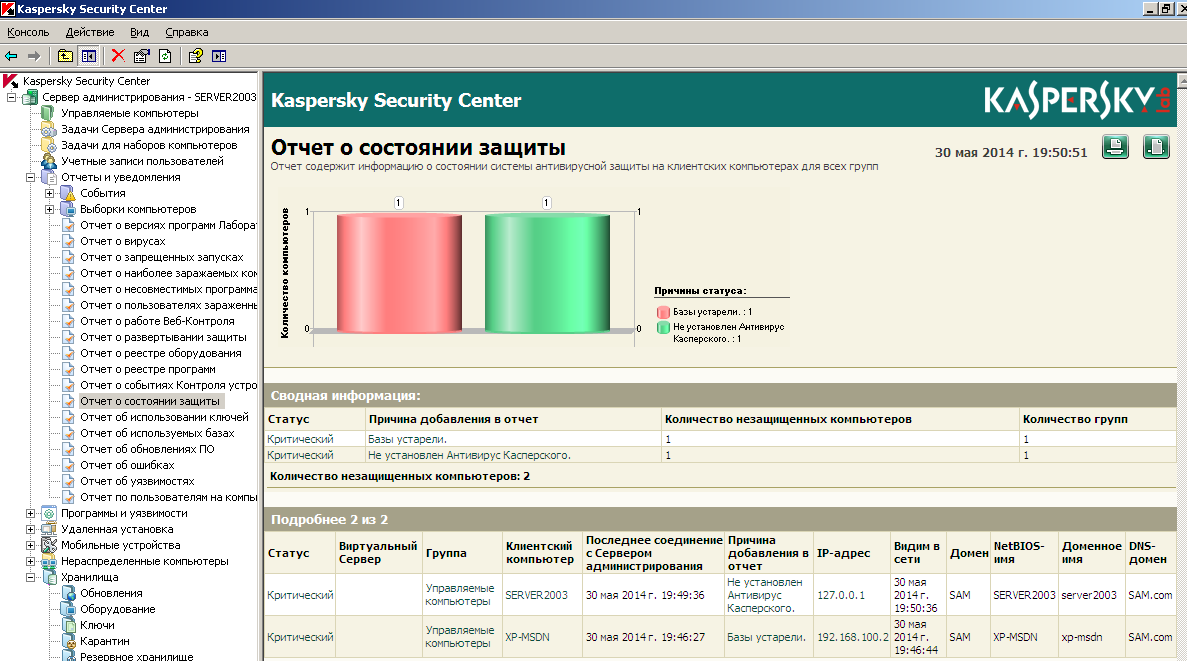Screen dimensions: 1187x661
Task: Open the Help question mark icon
Action: coord(195,56)
